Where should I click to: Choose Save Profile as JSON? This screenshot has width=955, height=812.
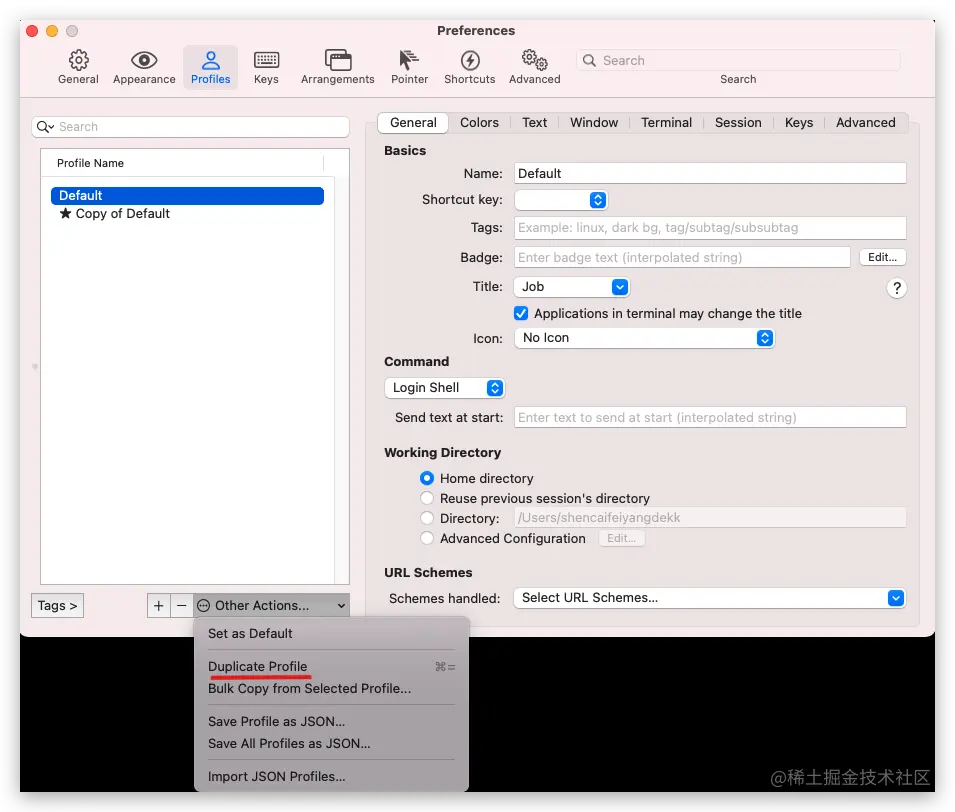331,721
